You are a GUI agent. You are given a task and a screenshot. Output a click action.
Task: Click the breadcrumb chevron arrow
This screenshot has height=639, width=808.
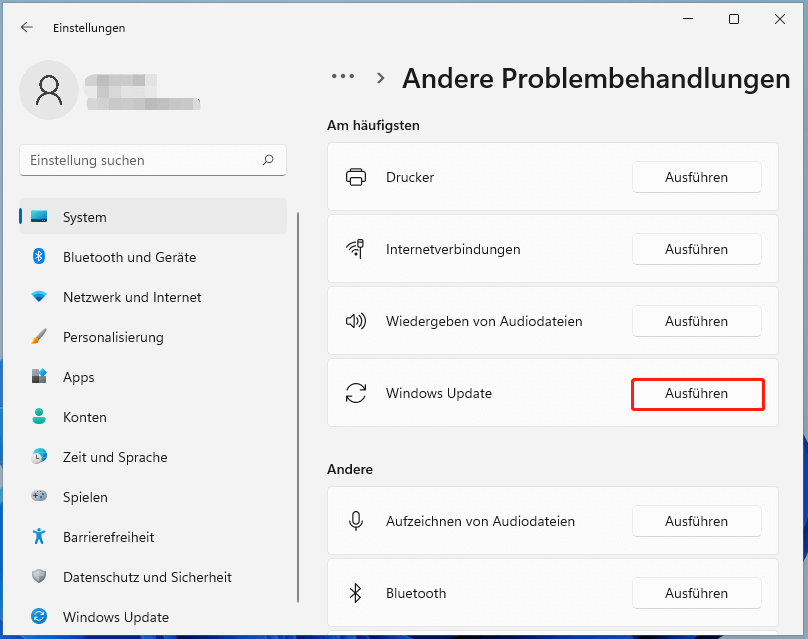381,78
